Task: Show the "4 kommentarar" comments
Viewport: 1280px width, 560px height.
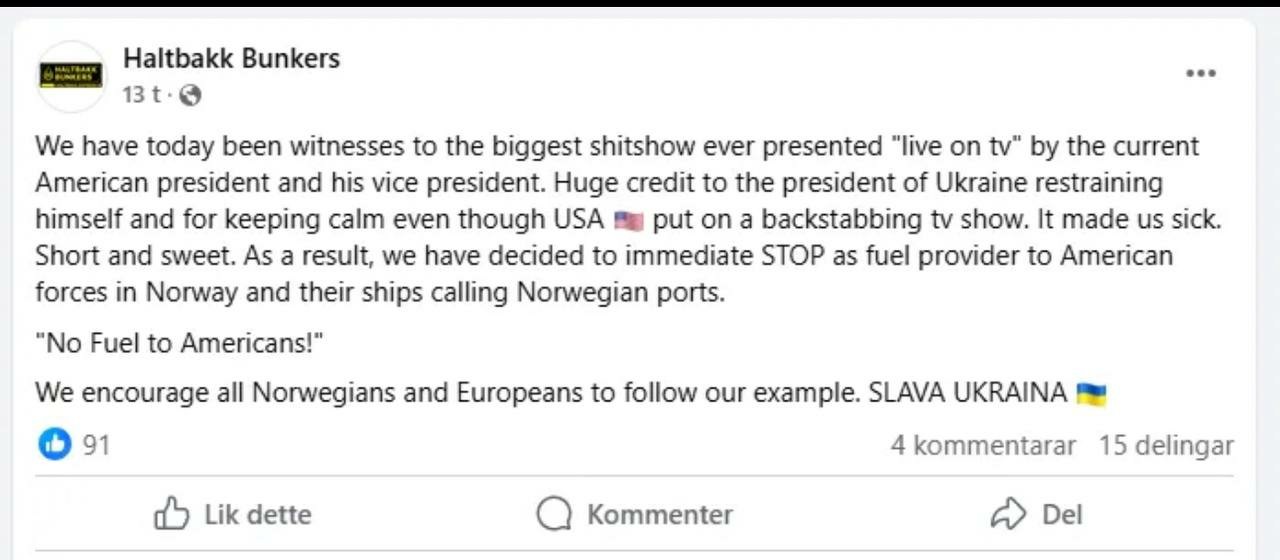Action: (x=983, y=445)
